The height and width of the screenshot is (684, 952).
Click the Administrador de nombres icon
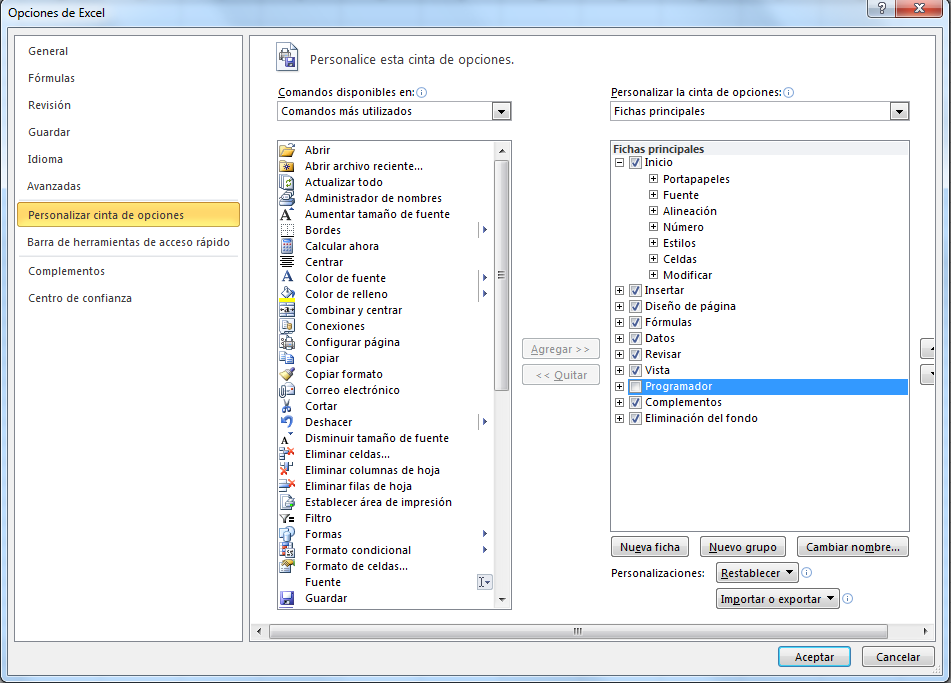click(x=287, y=198)
